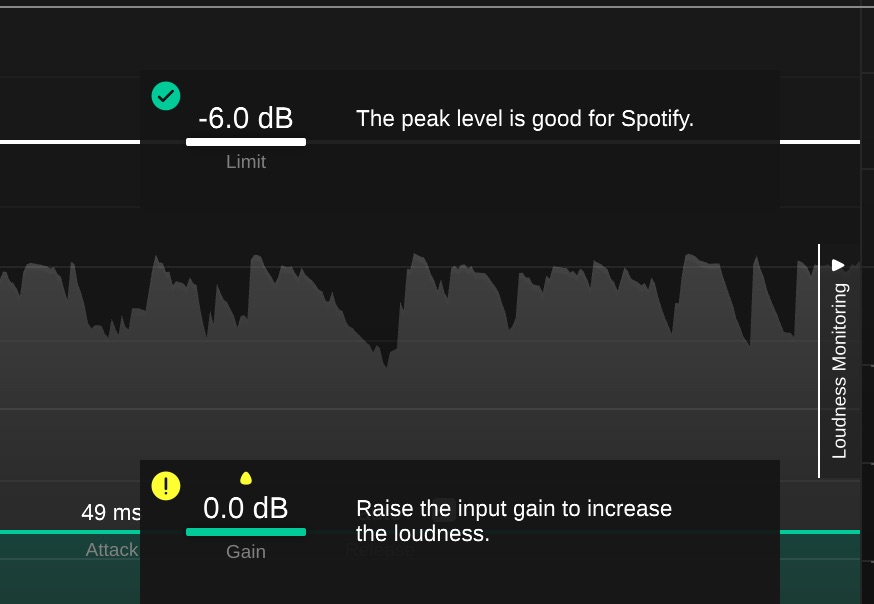The image size is (874, 604).
Task: Click the Limit label
Action: pyautogui.click(x=246, y=162)
